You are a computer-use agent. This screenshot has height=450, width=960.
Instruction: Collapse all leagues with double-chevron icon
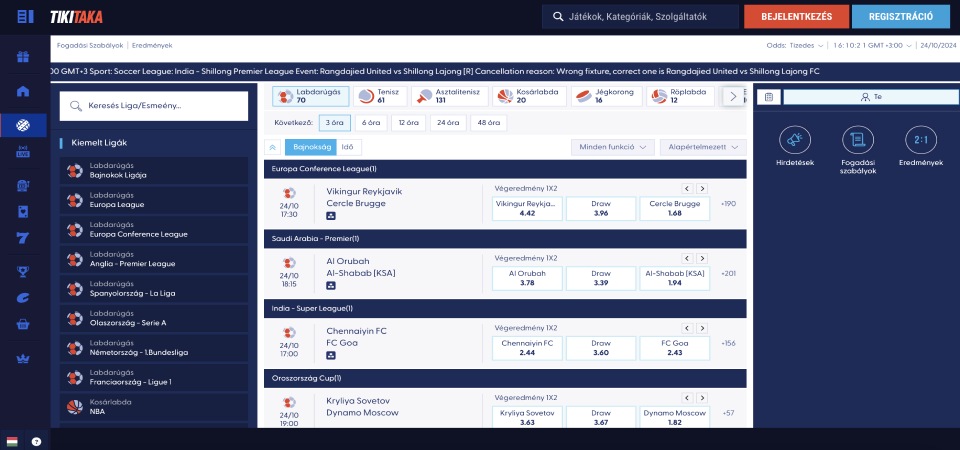272,147
